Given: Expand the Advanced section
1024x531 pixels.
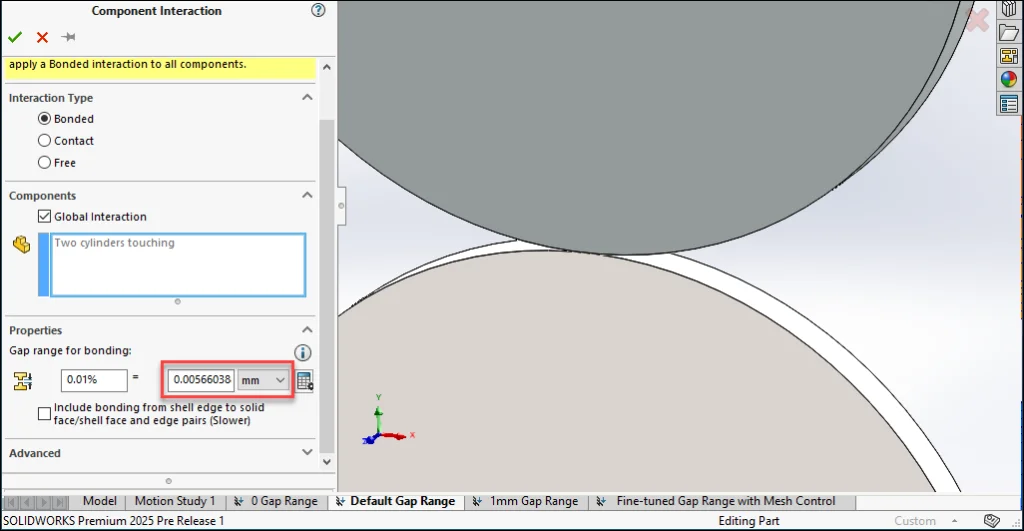Looking at the screenshot, I should click(x=307, y=452).
